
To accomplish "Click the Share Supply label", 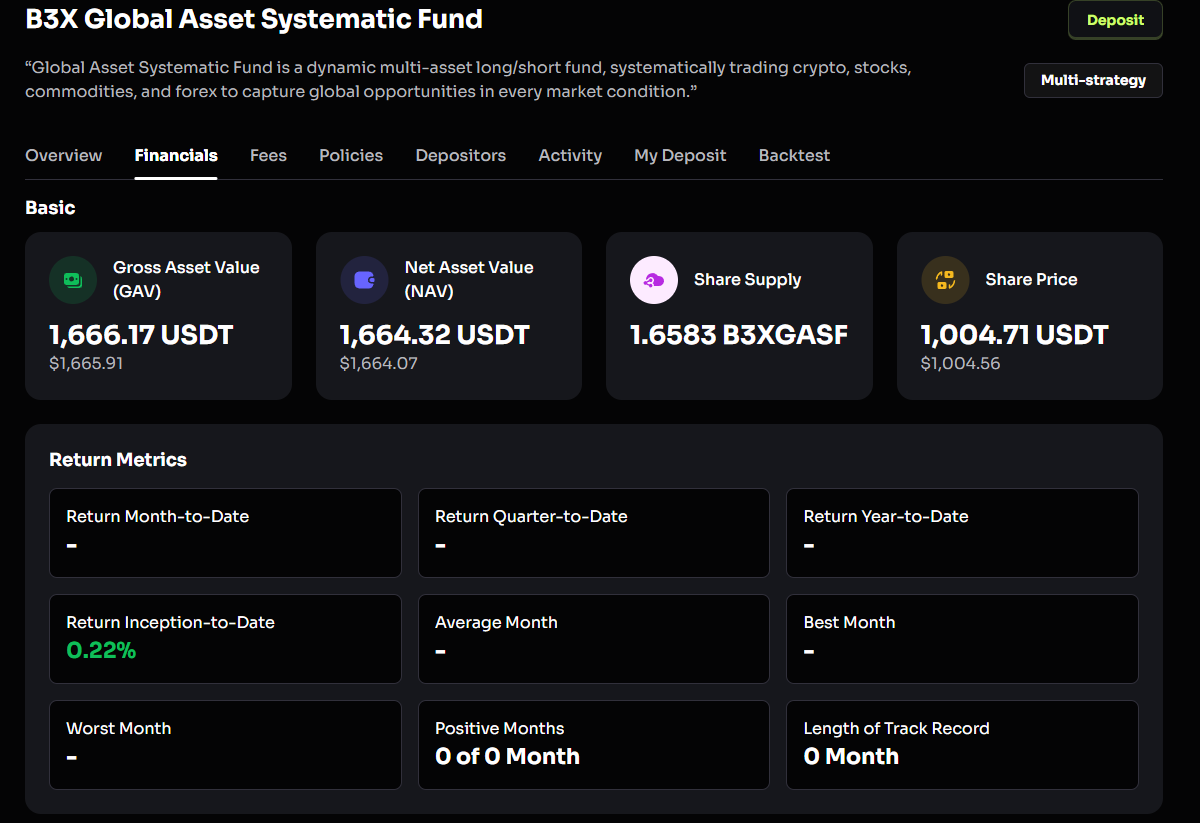I will [747, 280].
